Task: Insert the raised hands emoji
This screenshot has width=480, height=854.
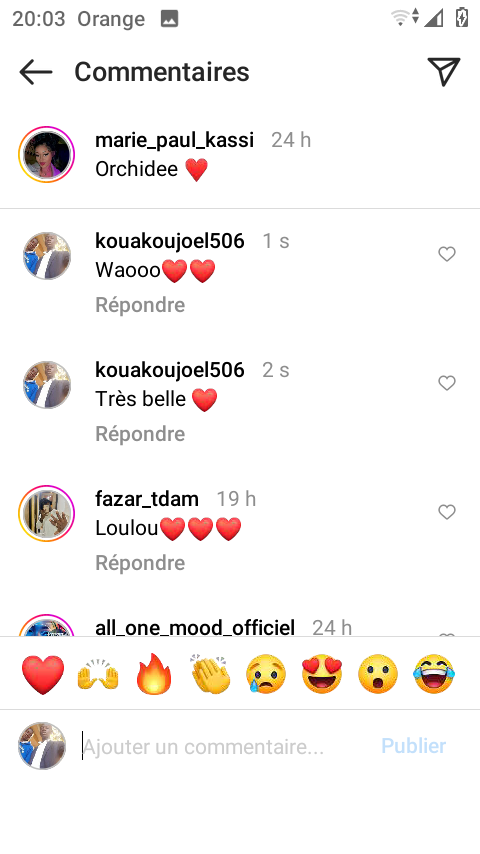Action: click(x=98, y=674)
